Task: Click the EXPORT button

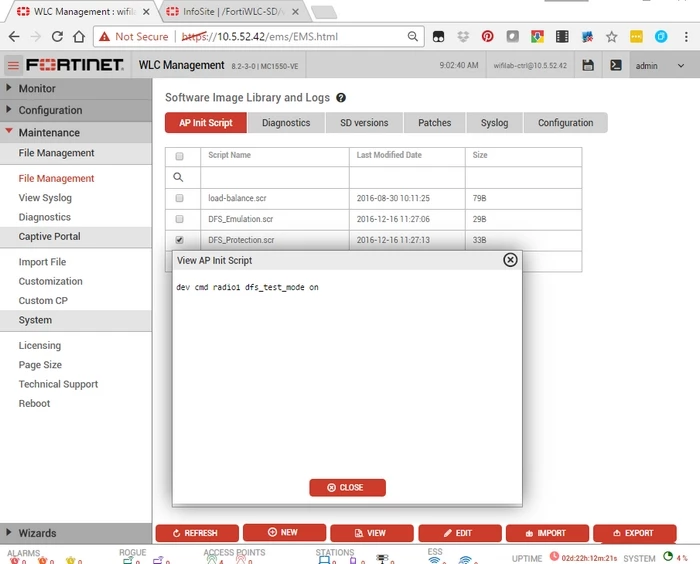Action: click(x=635, y=533)
